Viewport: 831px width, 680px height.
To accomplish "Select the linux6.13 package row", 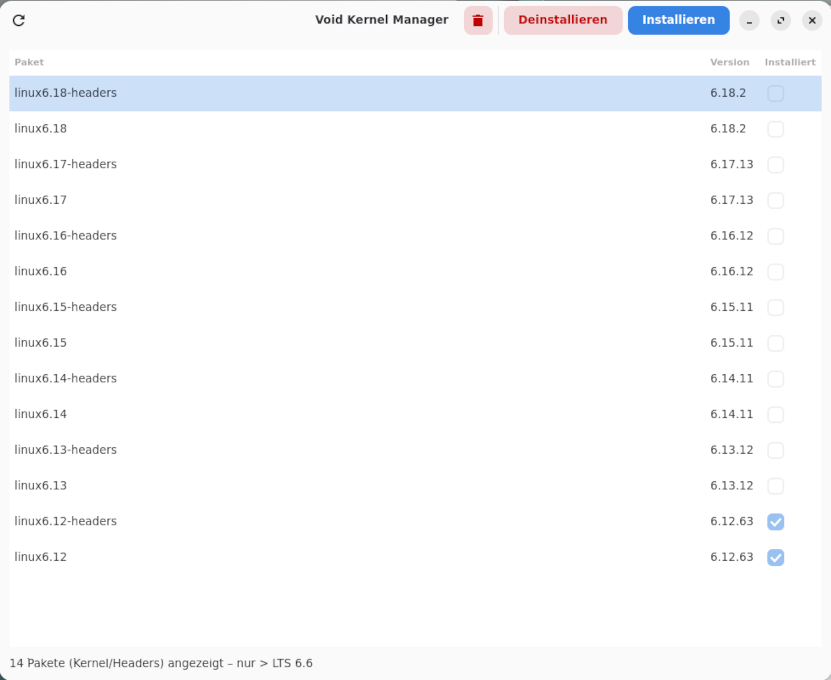I will click(300, 485).
